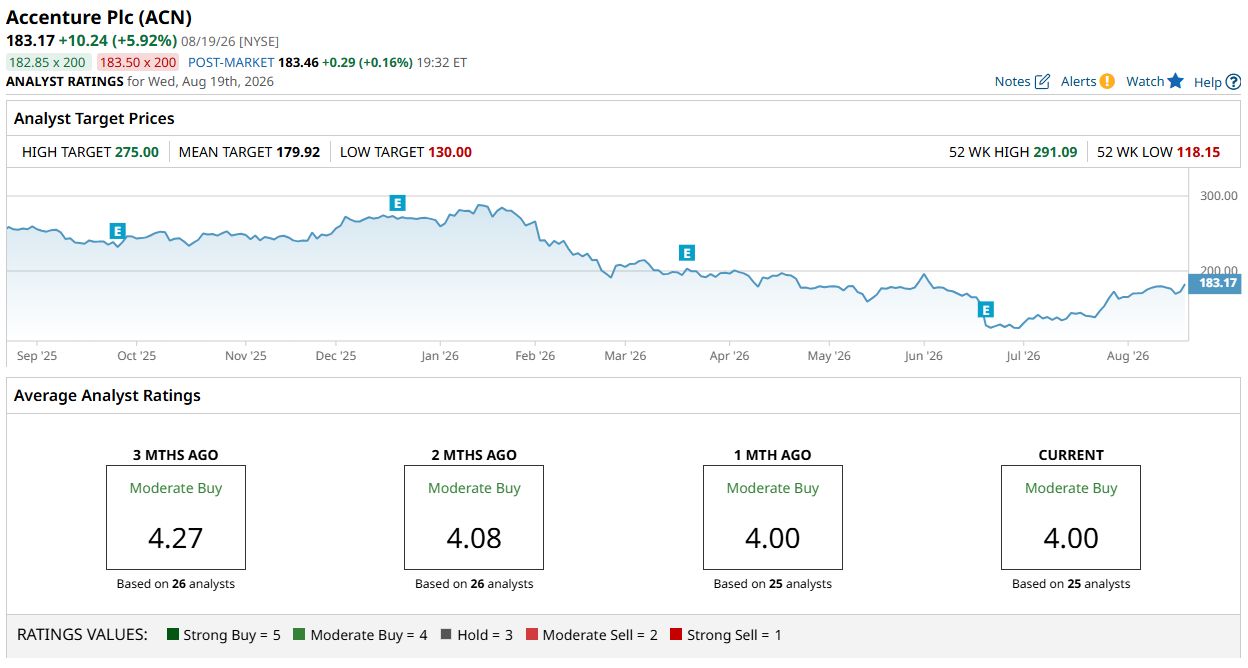Click the green Moderate Buy legend swatch
The width and height of the screenshot is (1248, 668).
(299, 635)
